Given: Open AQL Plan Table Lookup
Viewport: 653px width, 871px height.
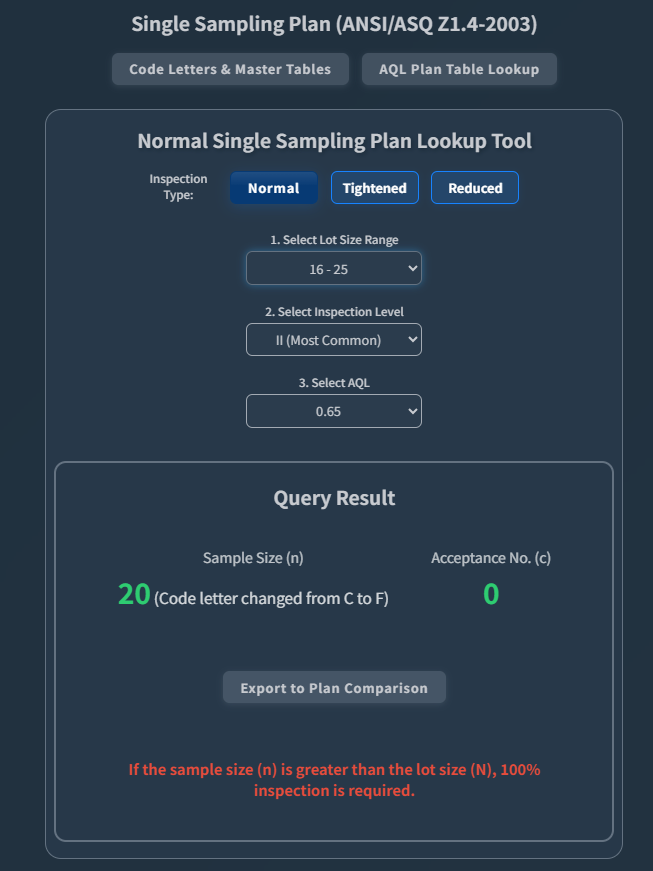Looking at the screenshot, I should [459, 69].
